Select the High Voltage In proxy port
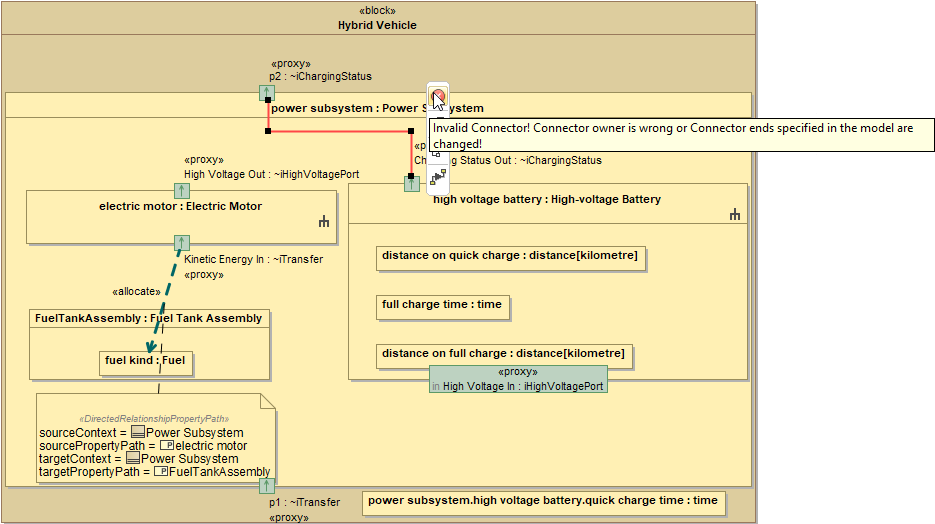The width and height of the screenshot is (935, 524). coord(518,379)
